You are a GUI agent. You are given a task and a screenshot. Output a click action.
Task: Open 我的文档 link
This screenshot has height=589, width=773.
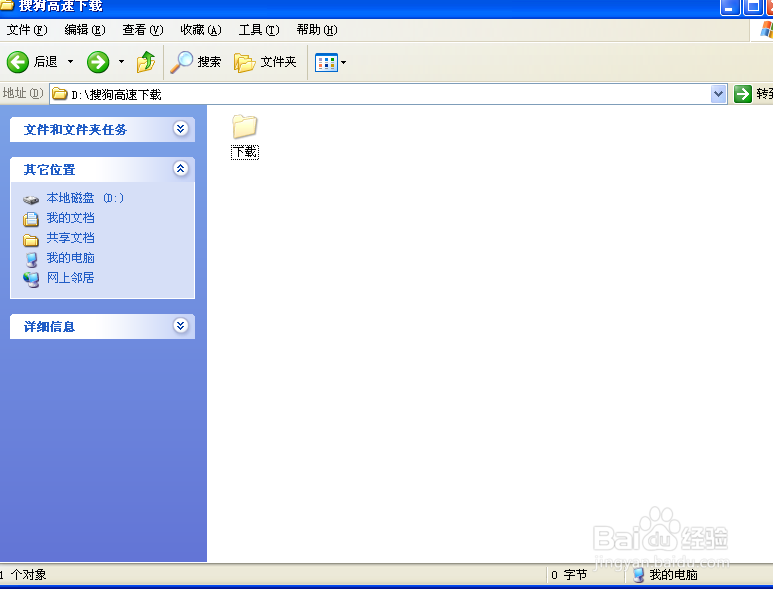click(x=70, y=218)
